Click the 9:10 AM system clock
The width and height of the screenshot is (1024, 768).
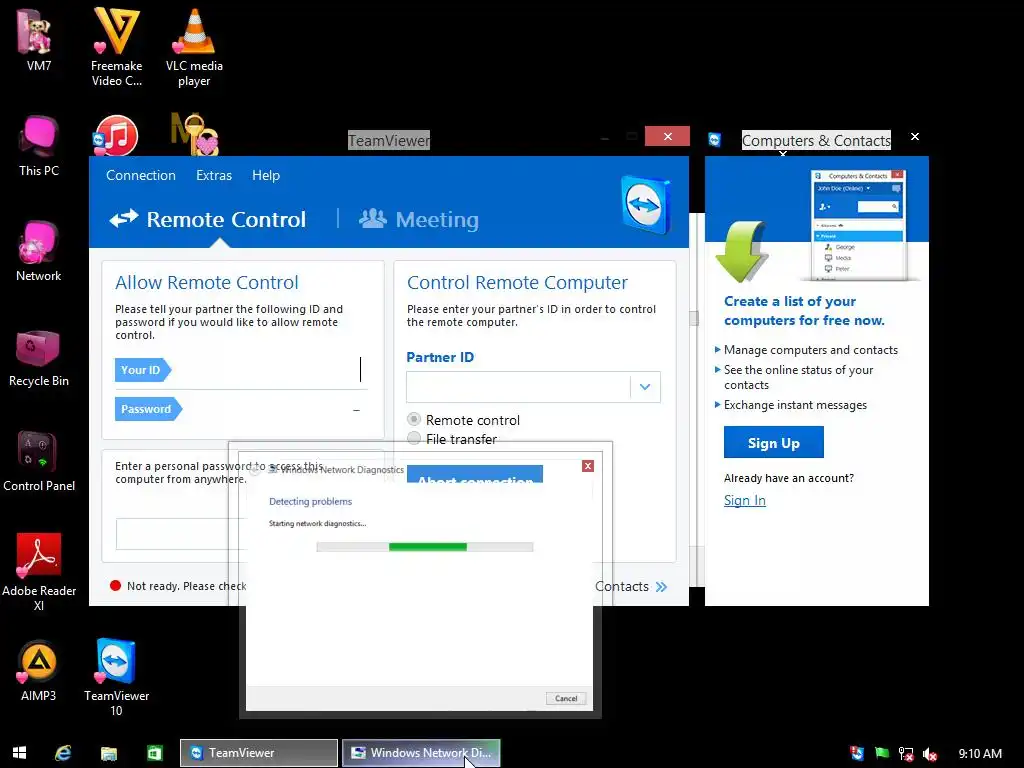coord(980,754)
